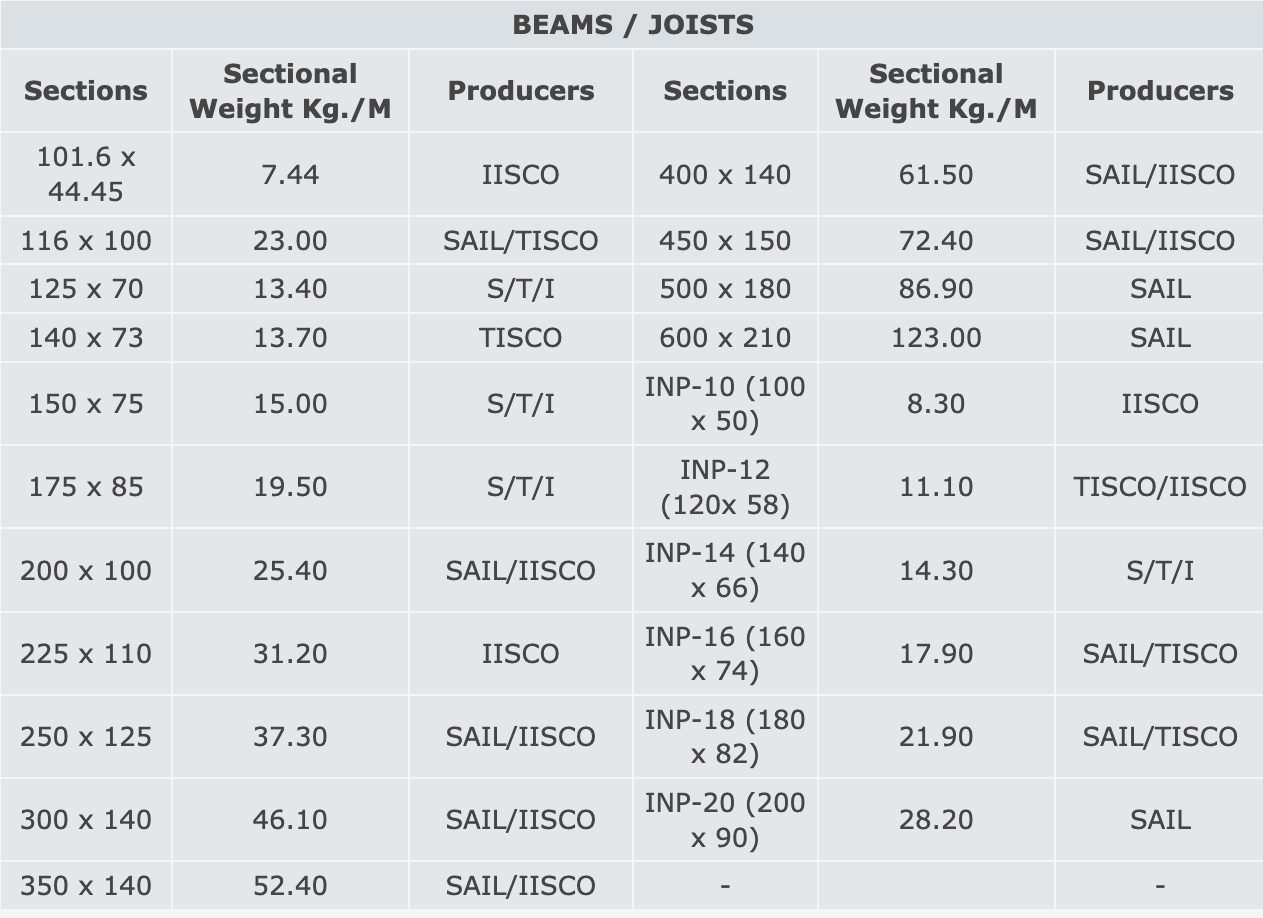Select the 350 x 140 section cell
This screenshot has height=918, width=1263.
click(x=85, y=886)
